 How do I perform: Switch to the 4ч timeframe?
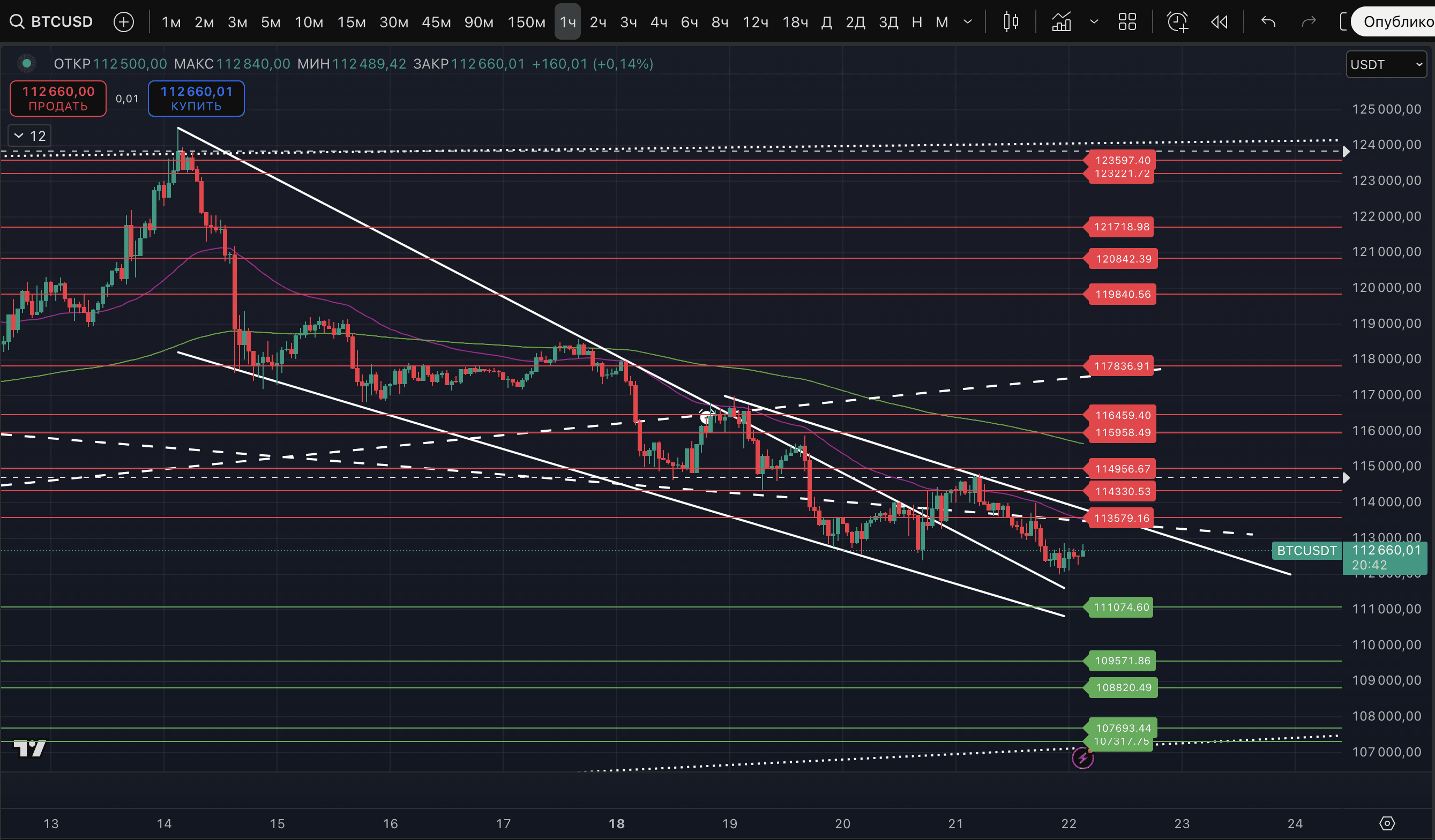[659, 21]
